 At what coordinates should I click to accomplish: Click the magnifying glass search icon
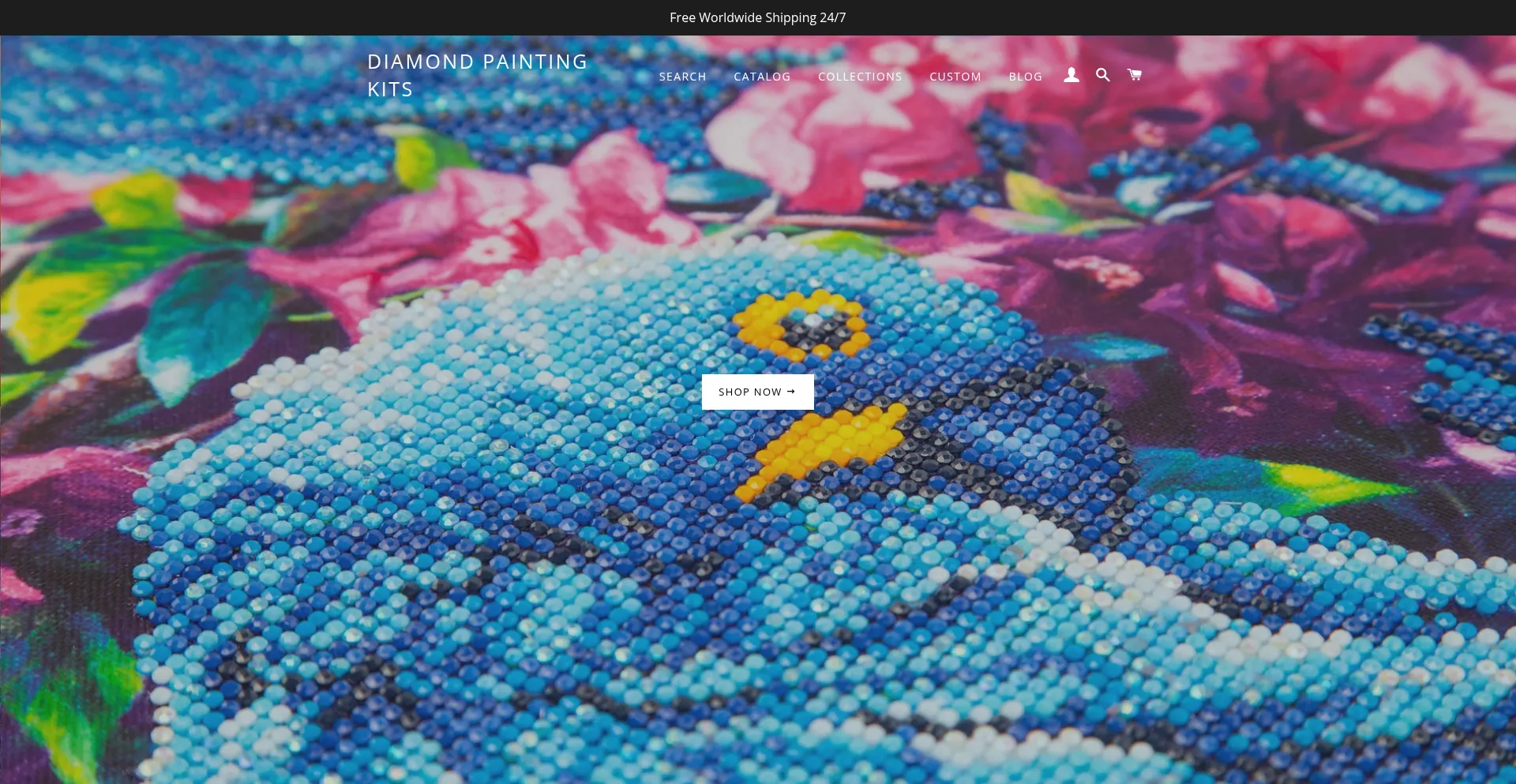tap(1103, 75)
